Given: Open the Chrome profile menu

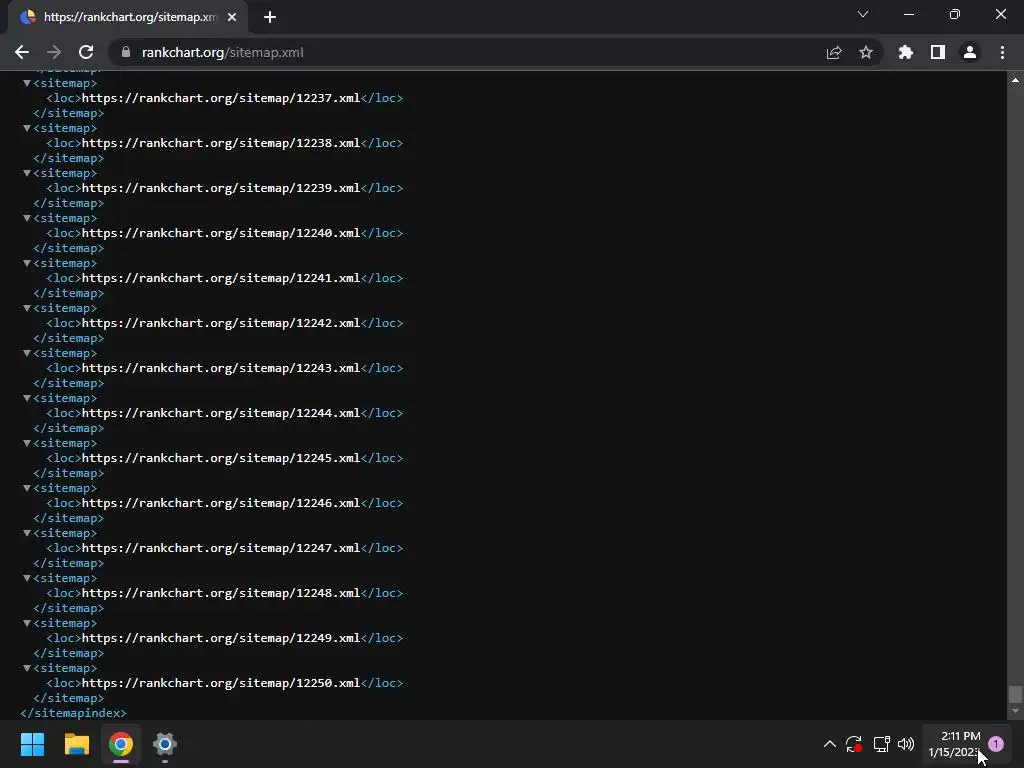Looking at the screenshot, I should point(970,52).
